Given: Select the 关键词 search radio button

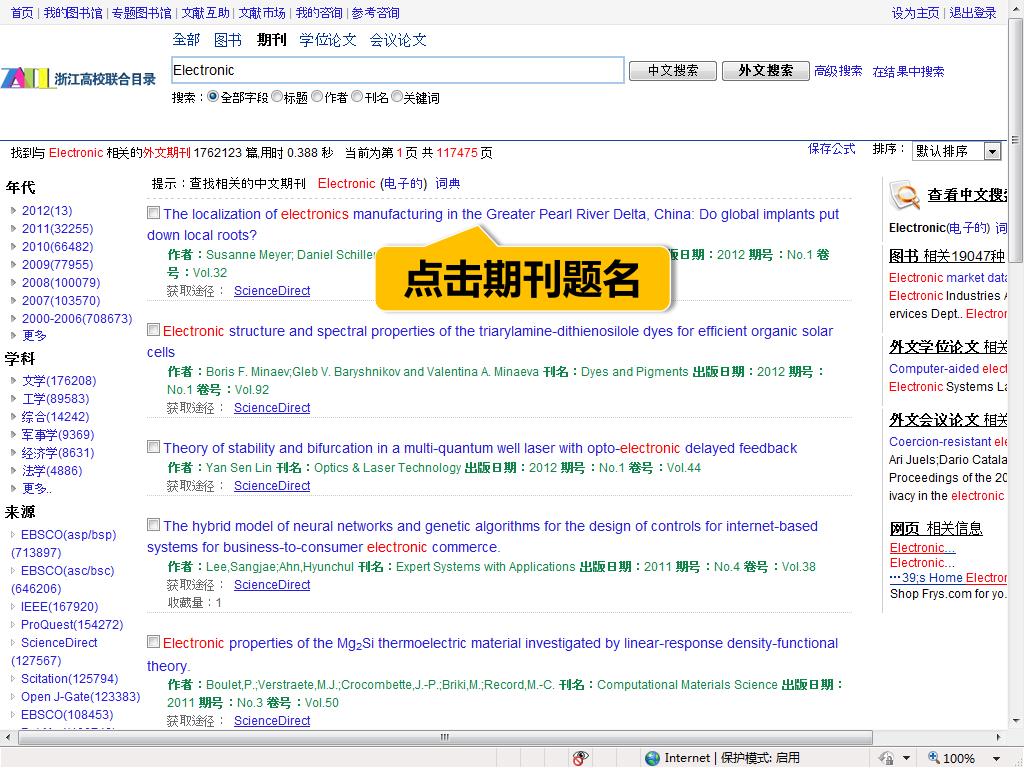Looking at the screenshot, I should (396, 97).
